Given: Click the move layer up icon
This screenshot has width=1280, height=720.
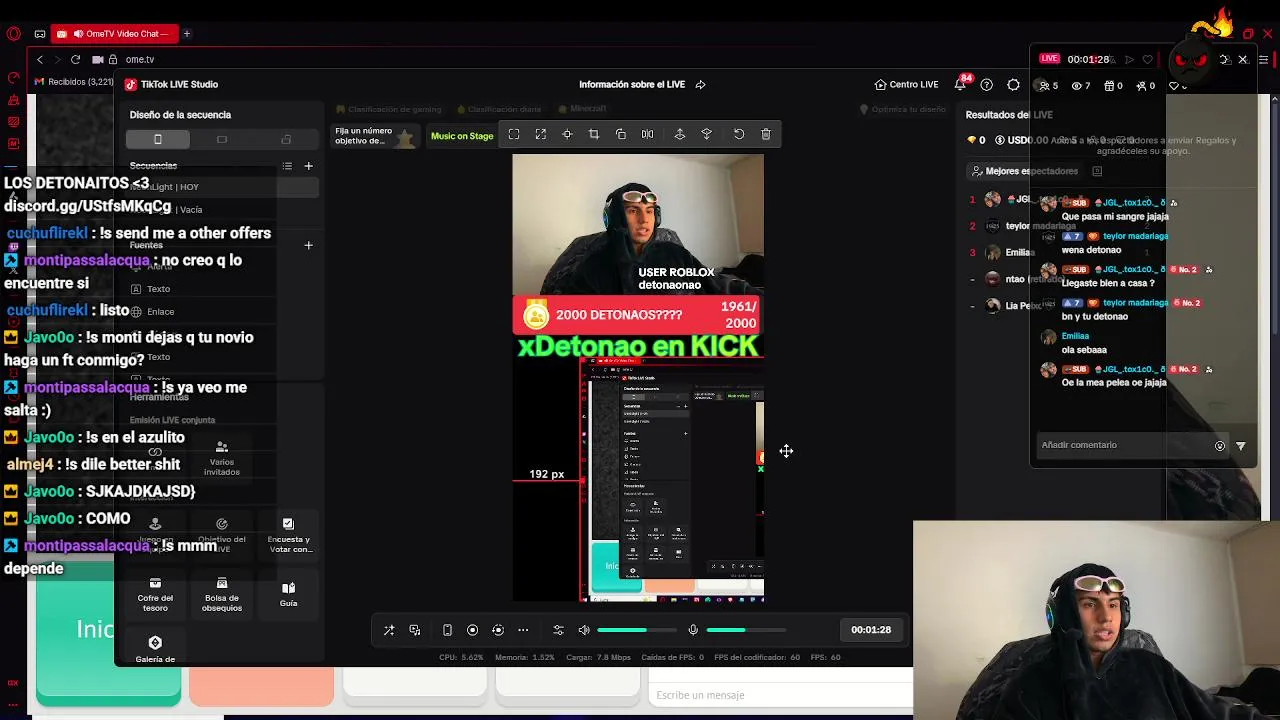Looking at the screenshot, I should tap(680, 134).
